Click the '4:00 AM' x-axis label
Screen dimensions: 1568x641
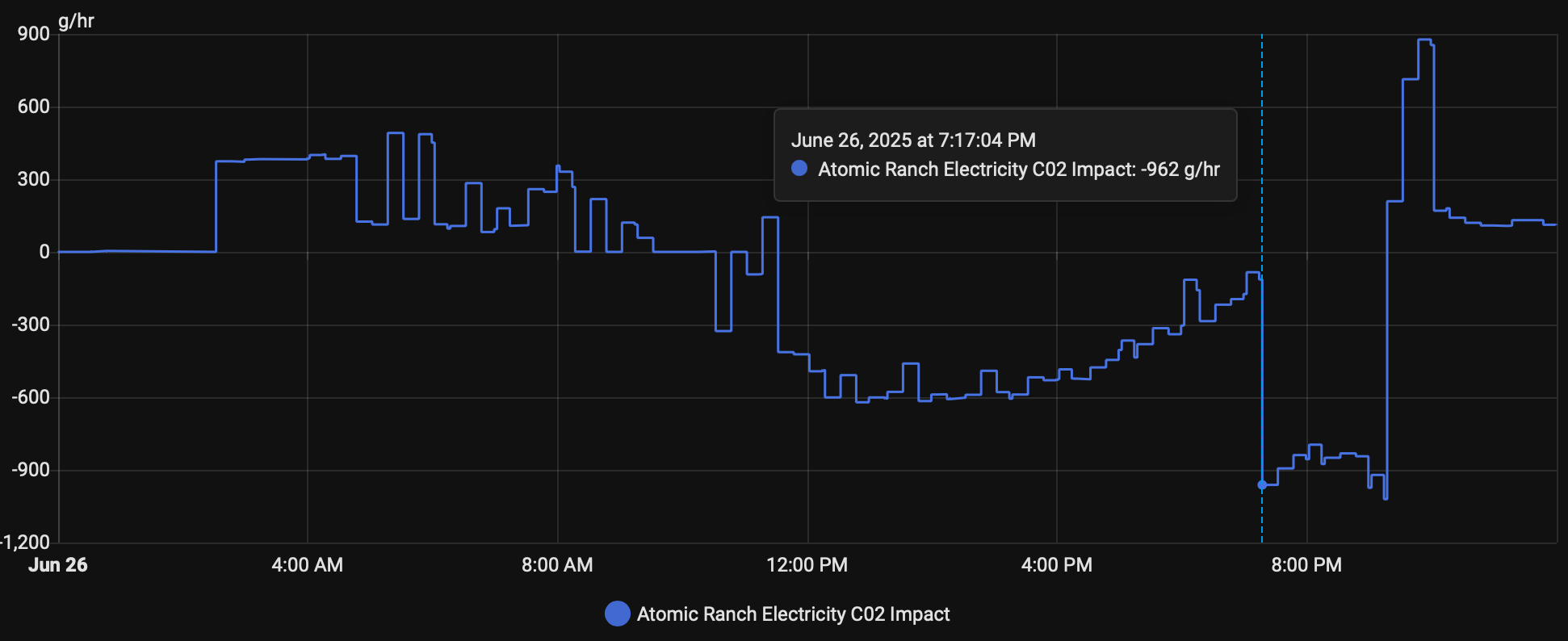coord(307,565)
